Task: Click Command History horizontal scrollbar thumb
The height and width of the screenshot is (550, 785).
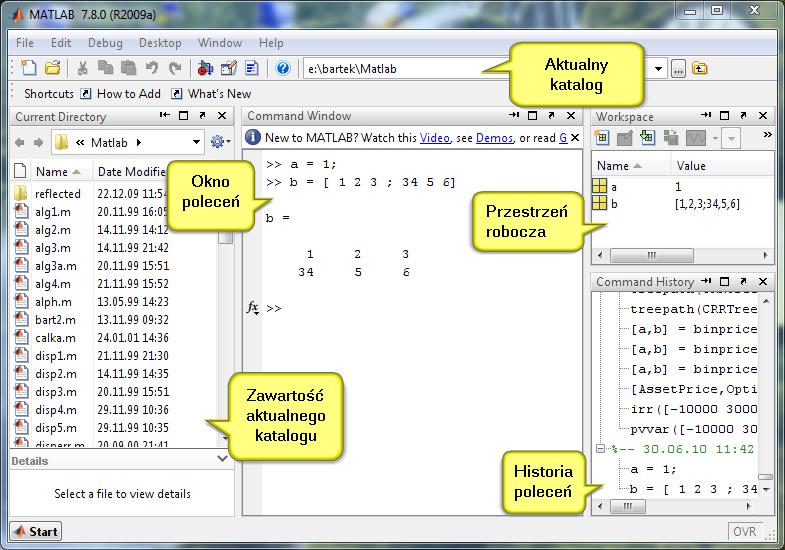Action: click(x=628, y=506)
